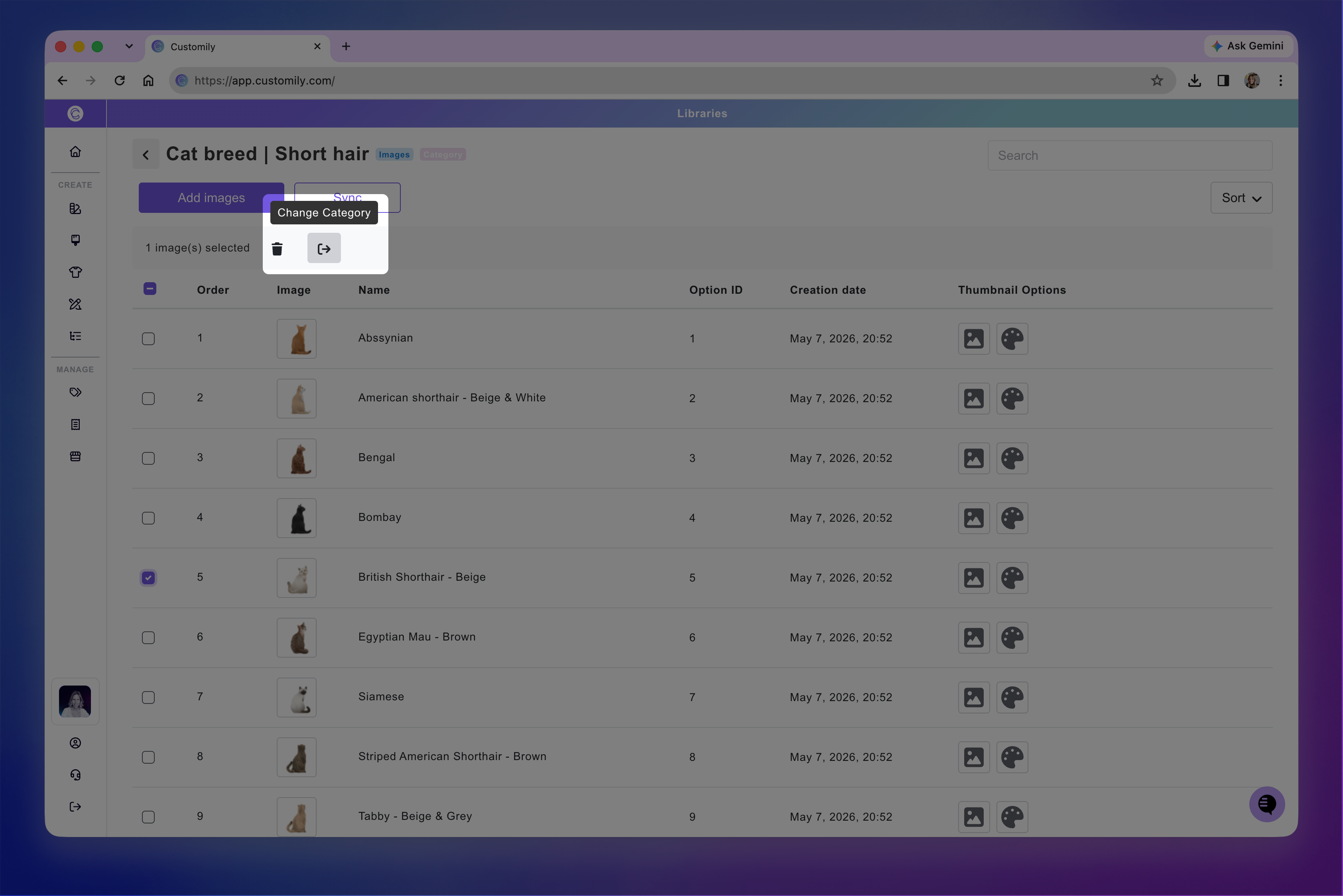Go back using the chevron beside title
This screenshot has height=896, width=1343.
(146, 154)
